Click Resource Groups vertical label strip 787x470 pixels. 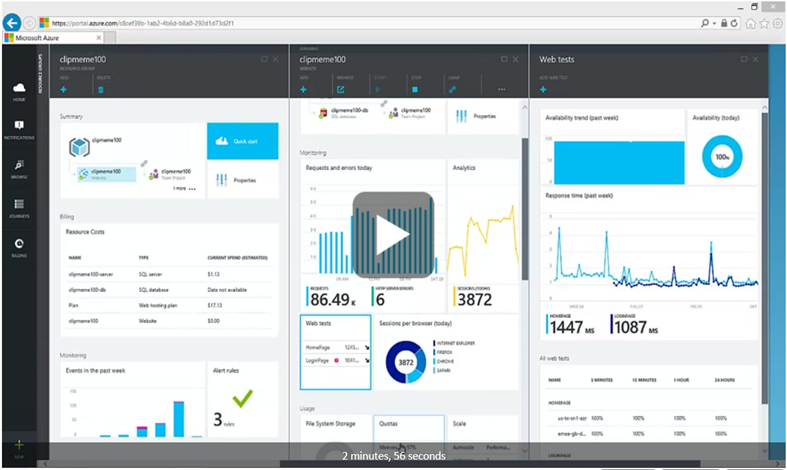pos(41,74)
